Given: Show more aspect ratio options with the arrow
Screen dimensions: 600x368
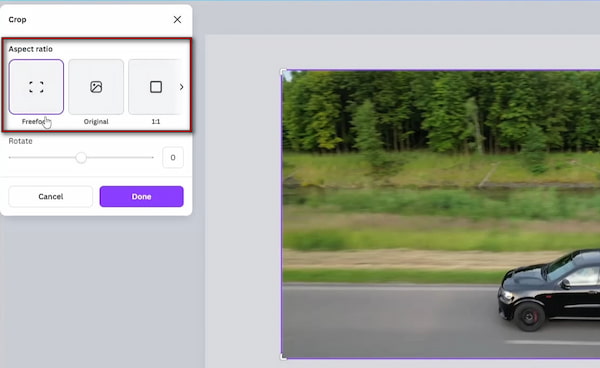Looking at the screenshot, I should click(x=181, y=87).
